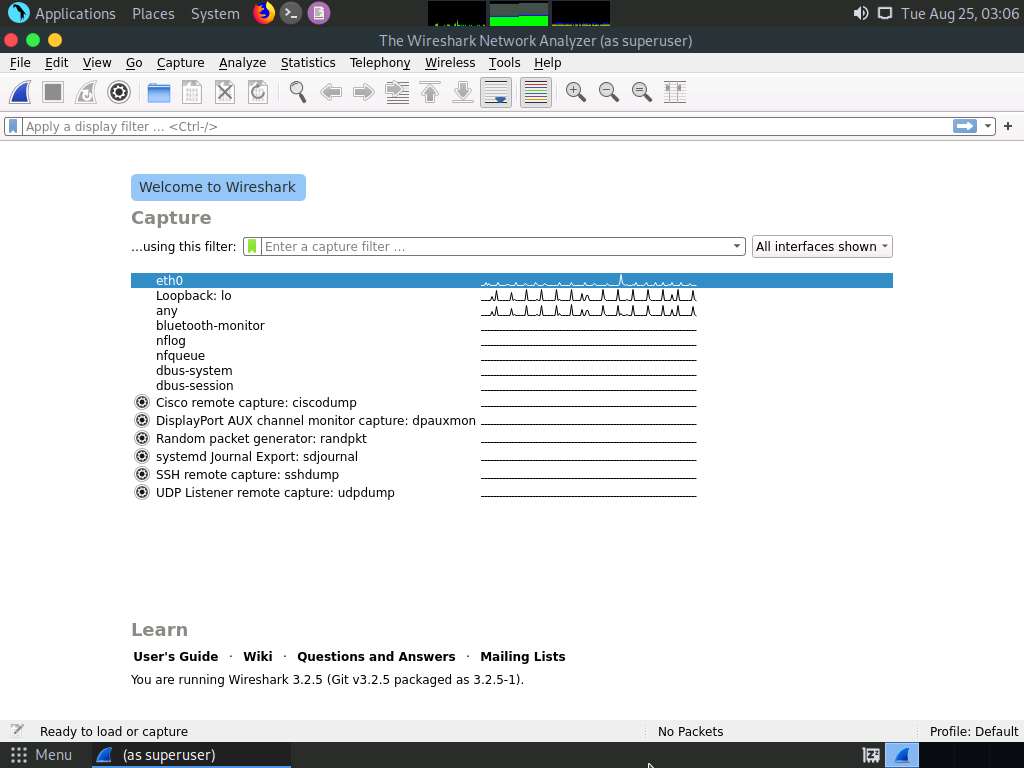Screen dimensions: 1024x768
Task: Click the Close capture file X icon
Action: (225, 92)
